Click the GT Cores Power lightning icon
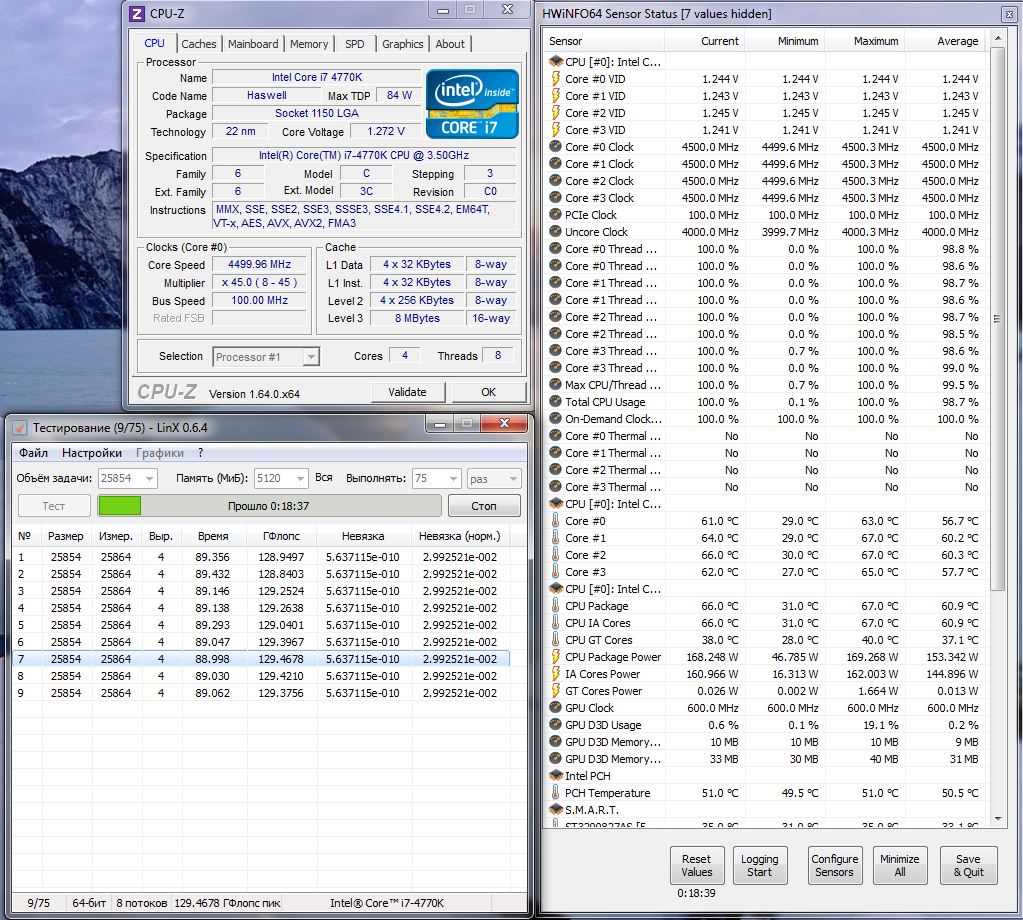The image size is (1023, 920). (x=556, y=691)
